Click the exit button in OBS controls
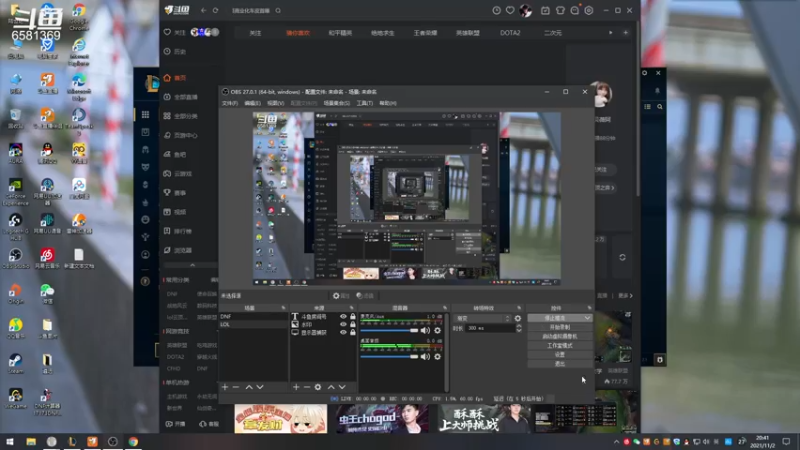The image size is (800, 450). coord(560,364)
